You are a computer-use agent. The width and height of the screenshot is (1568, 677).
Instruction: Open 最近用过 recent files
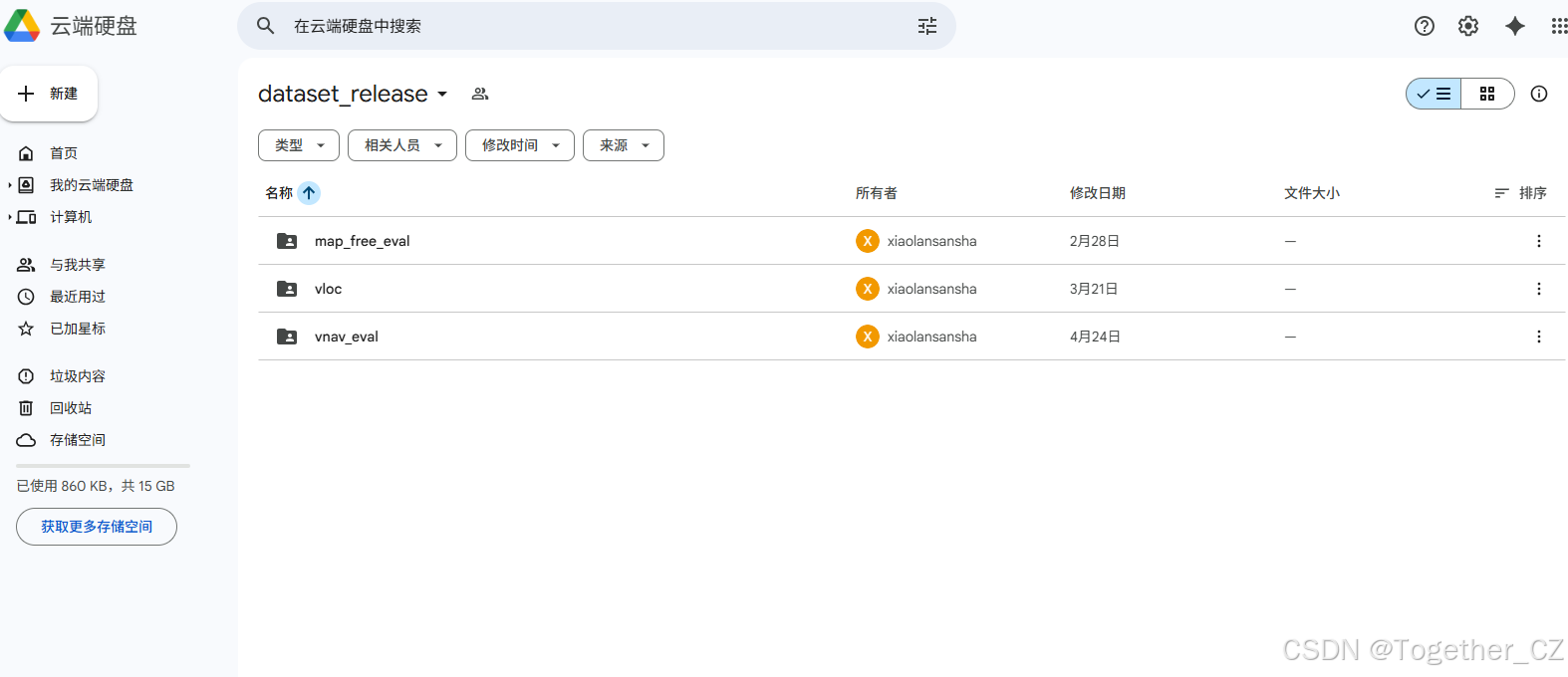(x=78, y=297)
